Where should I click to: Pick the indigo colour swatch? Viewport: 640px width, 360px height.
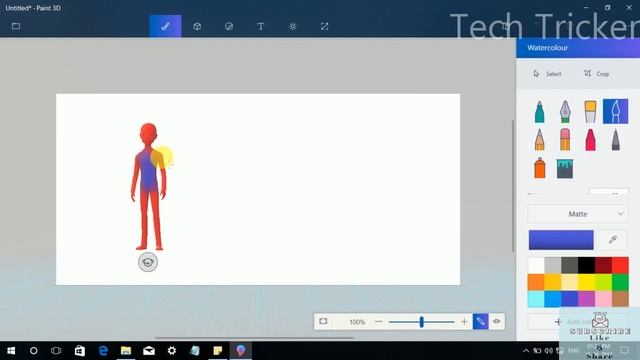(x=570, y=299)
